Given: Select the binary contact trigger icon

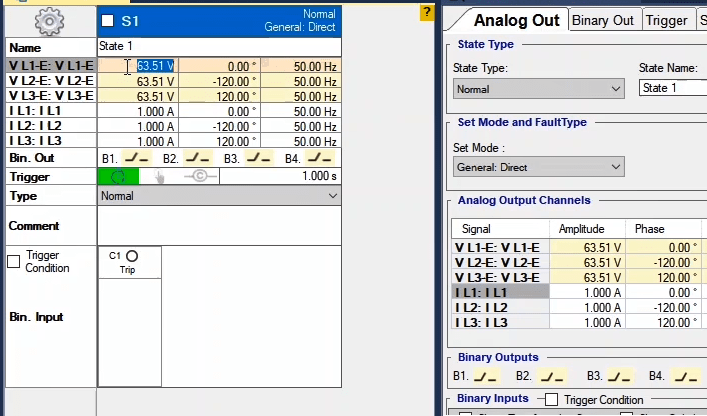Looking at the screenshot, I should [198, 176].
